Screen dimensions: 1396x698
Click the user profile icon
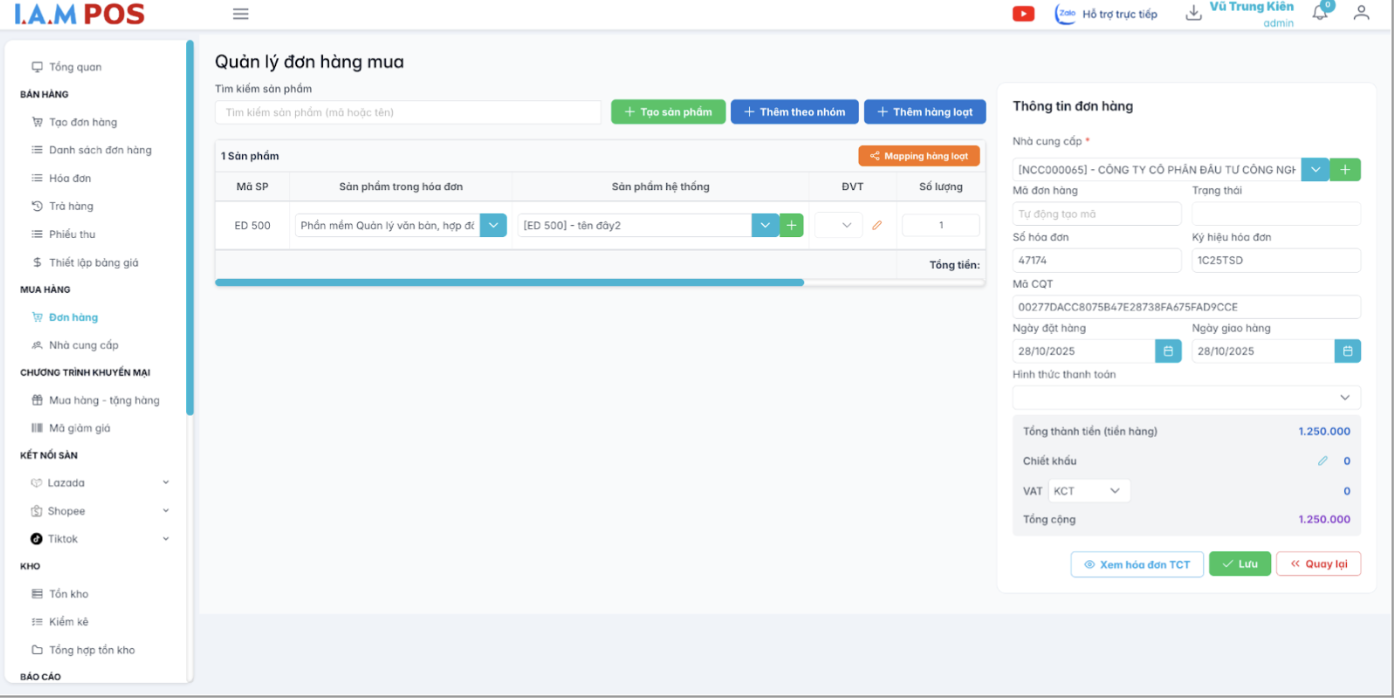coord(1361,13)
